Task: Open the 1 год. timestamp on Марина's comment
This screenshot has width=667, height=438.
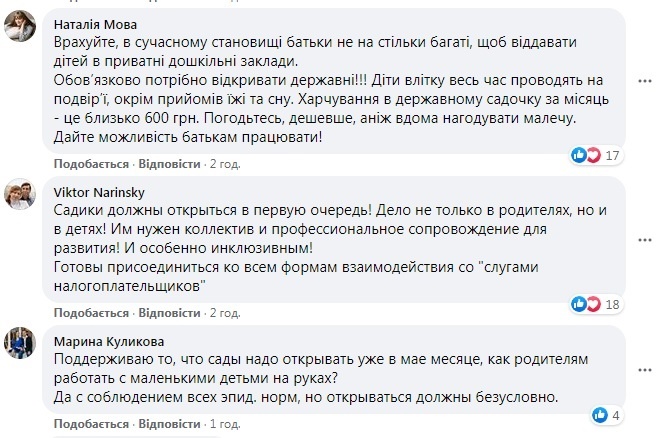Action: click(x=225, y=424)
